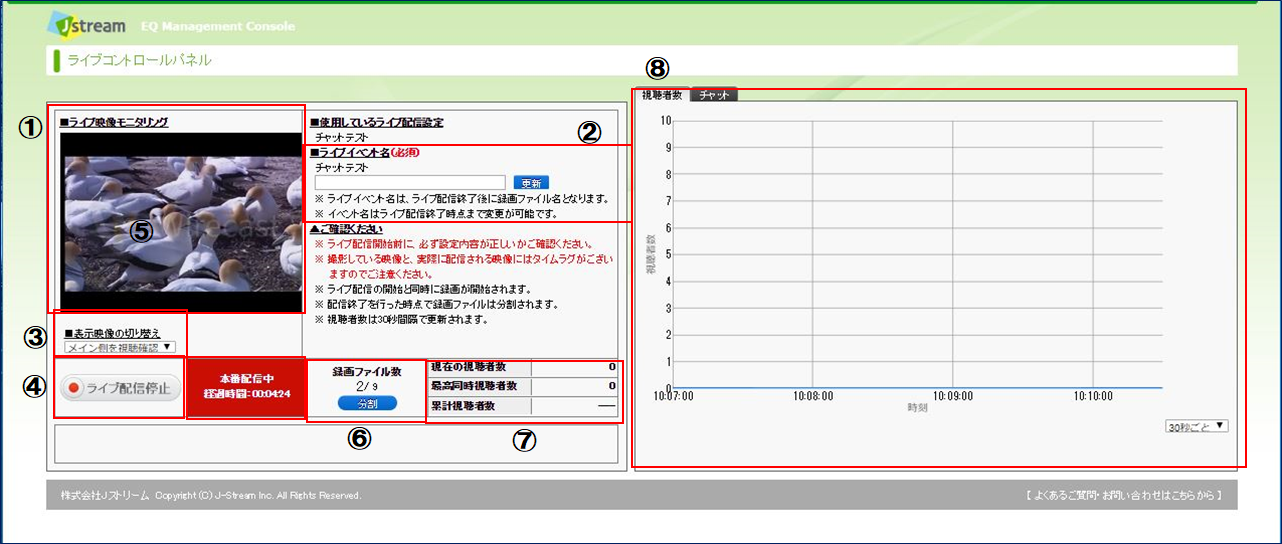Click the 録画ファイル数 label
The height and width of the screenshot is (544, 1282).
tap(367, 371)
